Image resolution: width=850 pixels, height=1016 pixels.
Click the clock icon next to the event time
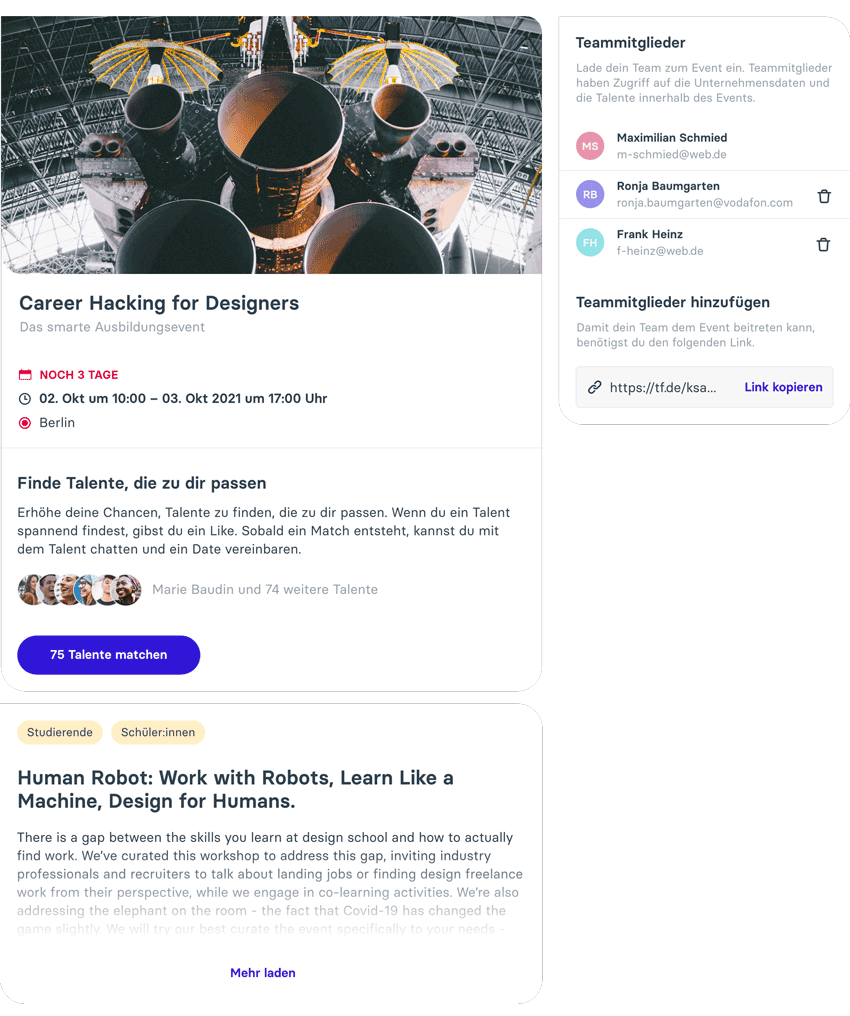(25, 398)
